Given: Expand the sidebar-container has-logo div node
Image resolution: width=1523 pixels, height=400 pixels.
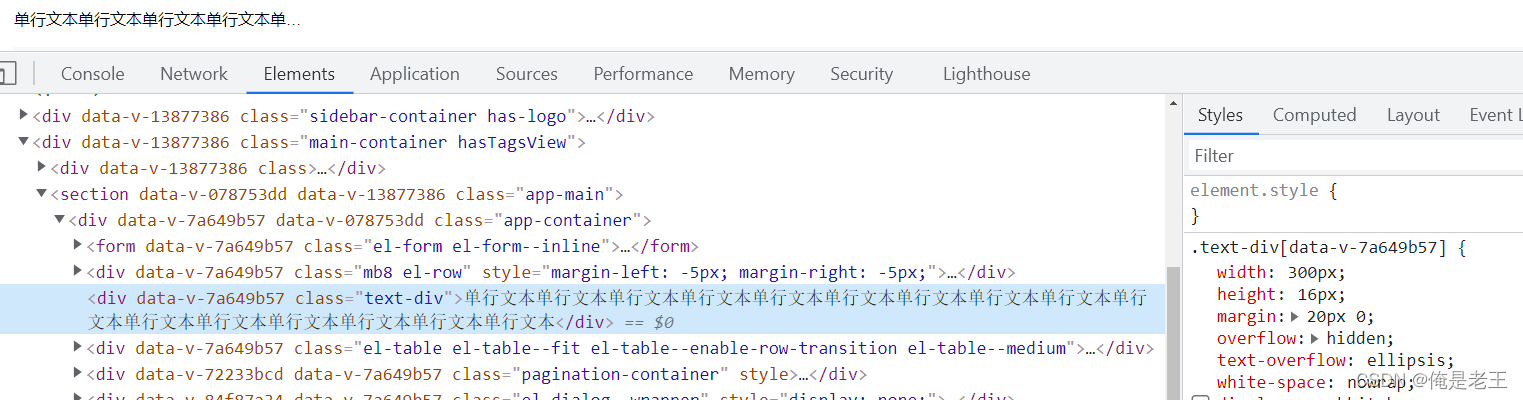Looking at the screenshot, I should click(x=24, y=115).
